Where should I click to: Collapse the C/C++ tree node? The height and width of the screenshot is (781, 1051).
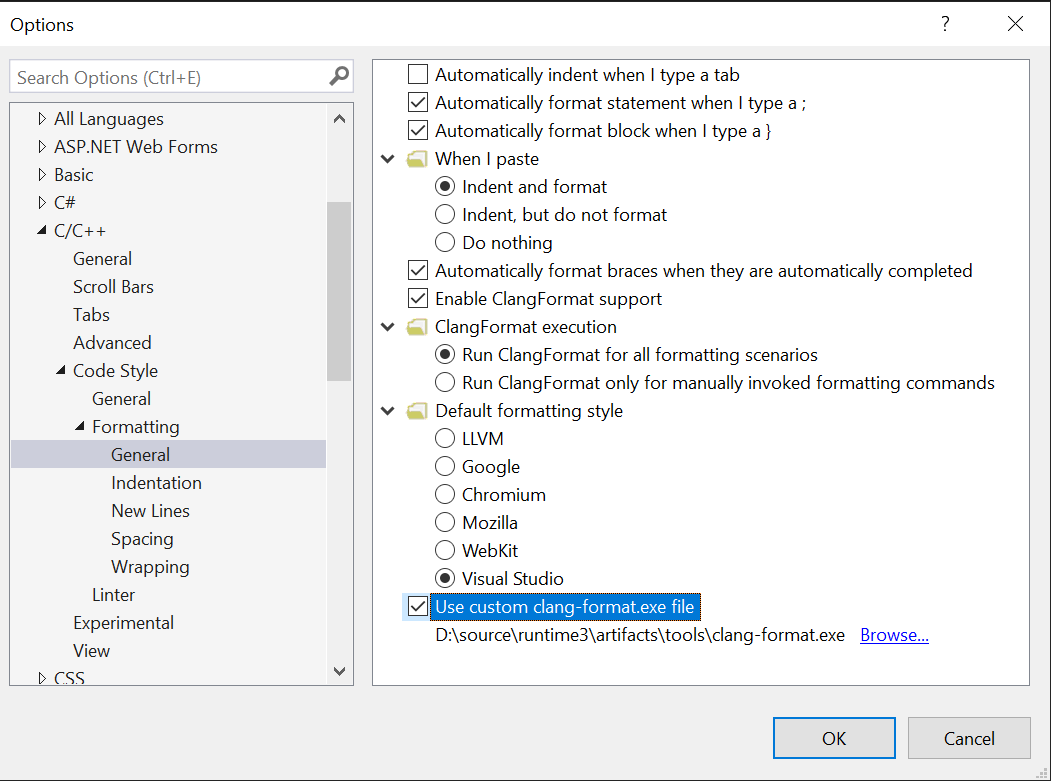point(42,231)
